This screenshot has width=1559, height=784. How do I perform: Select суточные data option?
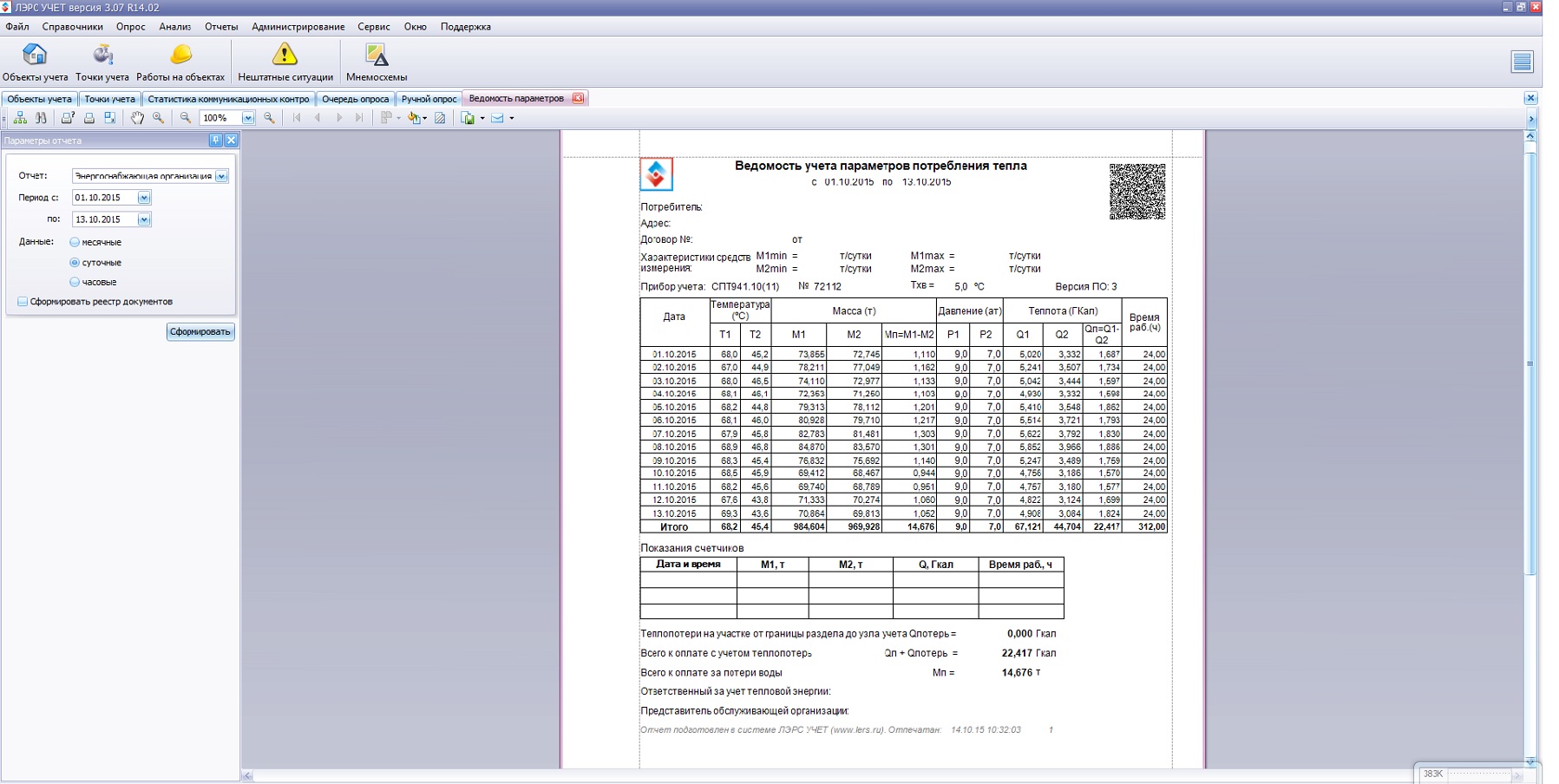coord(75,262)
